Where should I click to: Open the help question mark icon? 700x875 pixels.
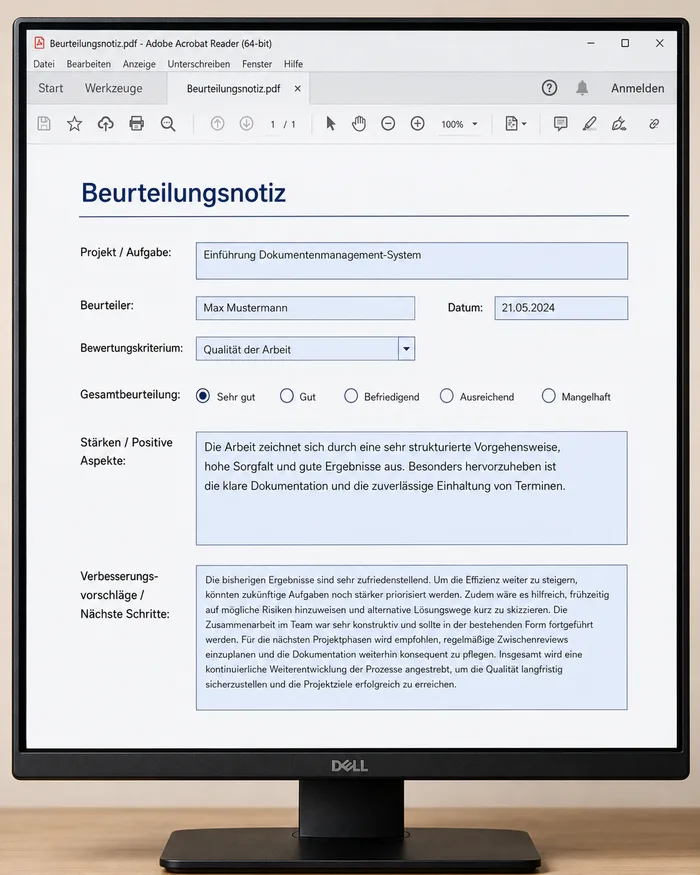tap(549, 88)
